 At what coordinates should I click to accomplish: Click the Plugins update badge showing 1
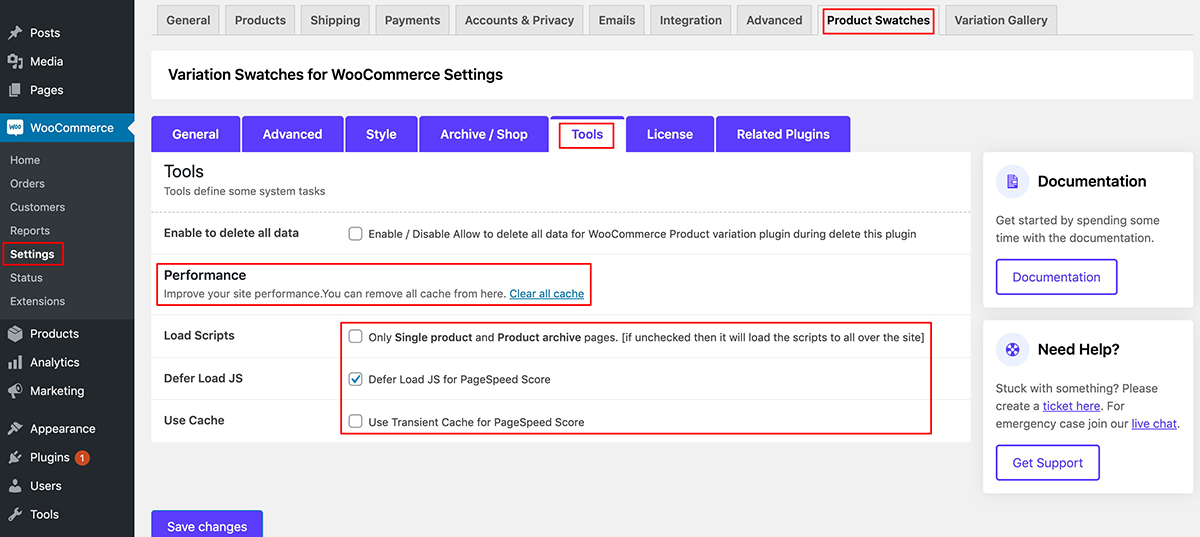pos(82,458)
